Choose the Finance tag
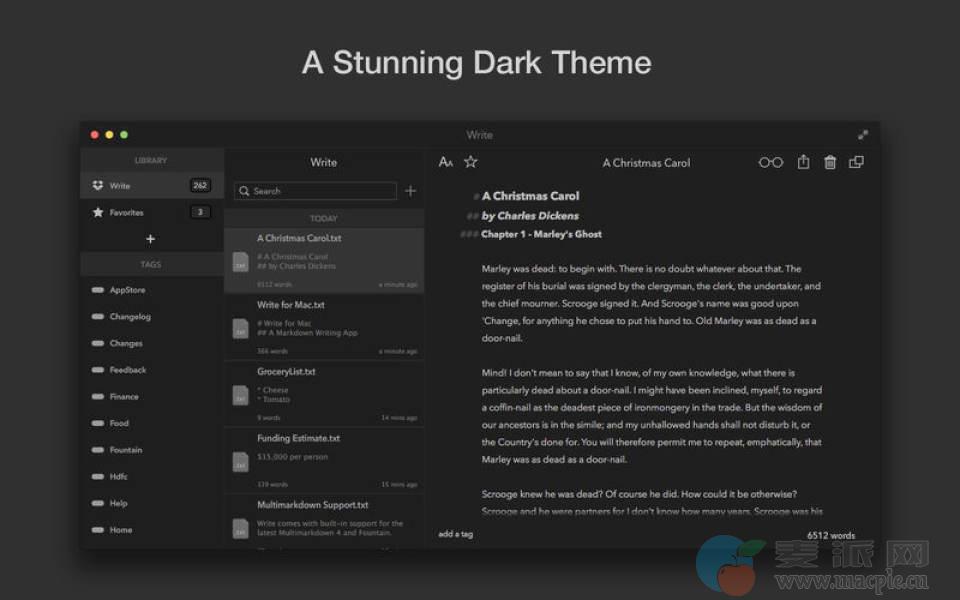Viewport: 960px width, 600px height. click(x=124, y=397)
